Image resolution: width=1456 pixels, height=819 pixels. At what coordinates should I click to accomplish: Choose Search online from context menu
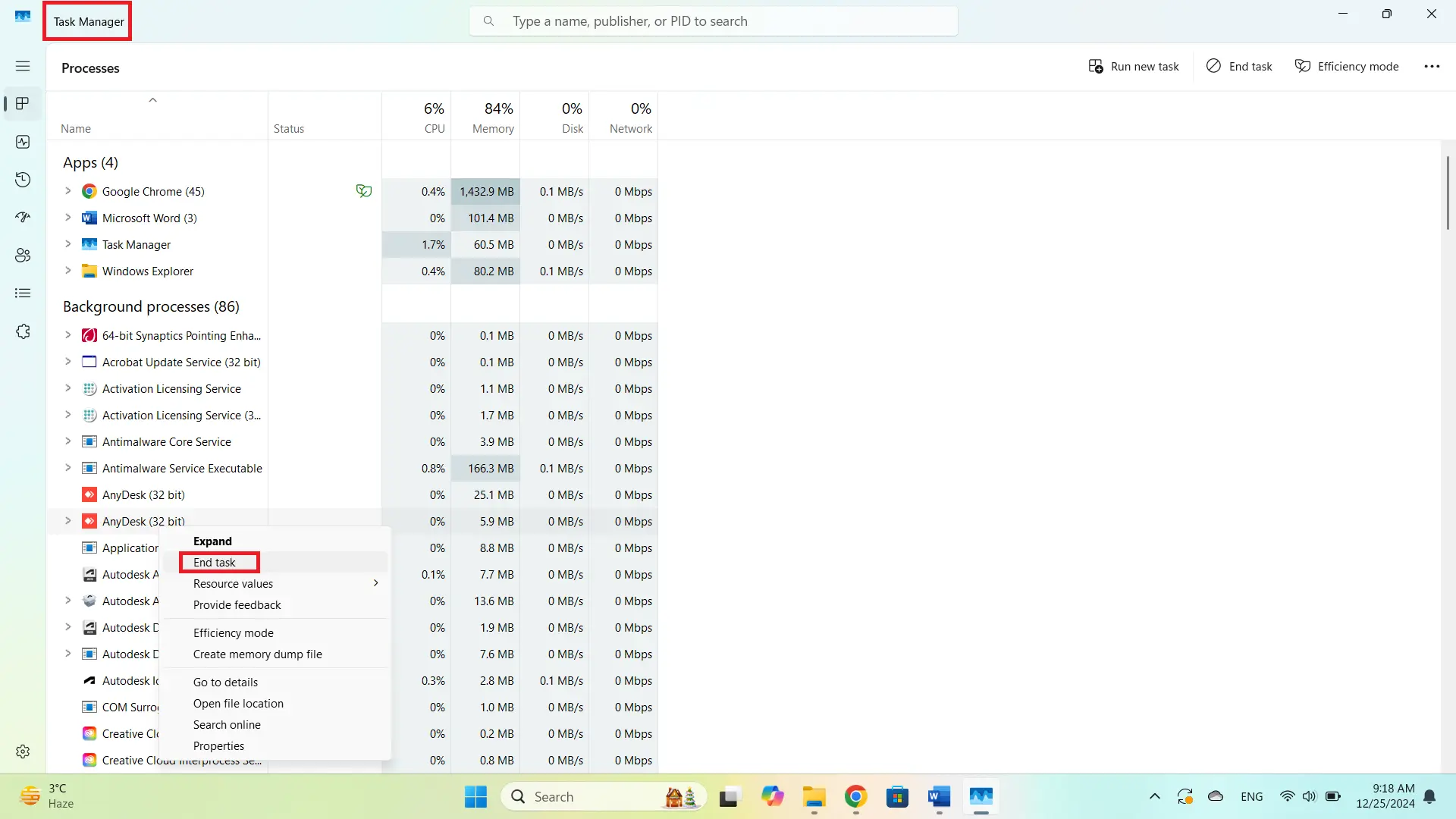click(226, 724)
